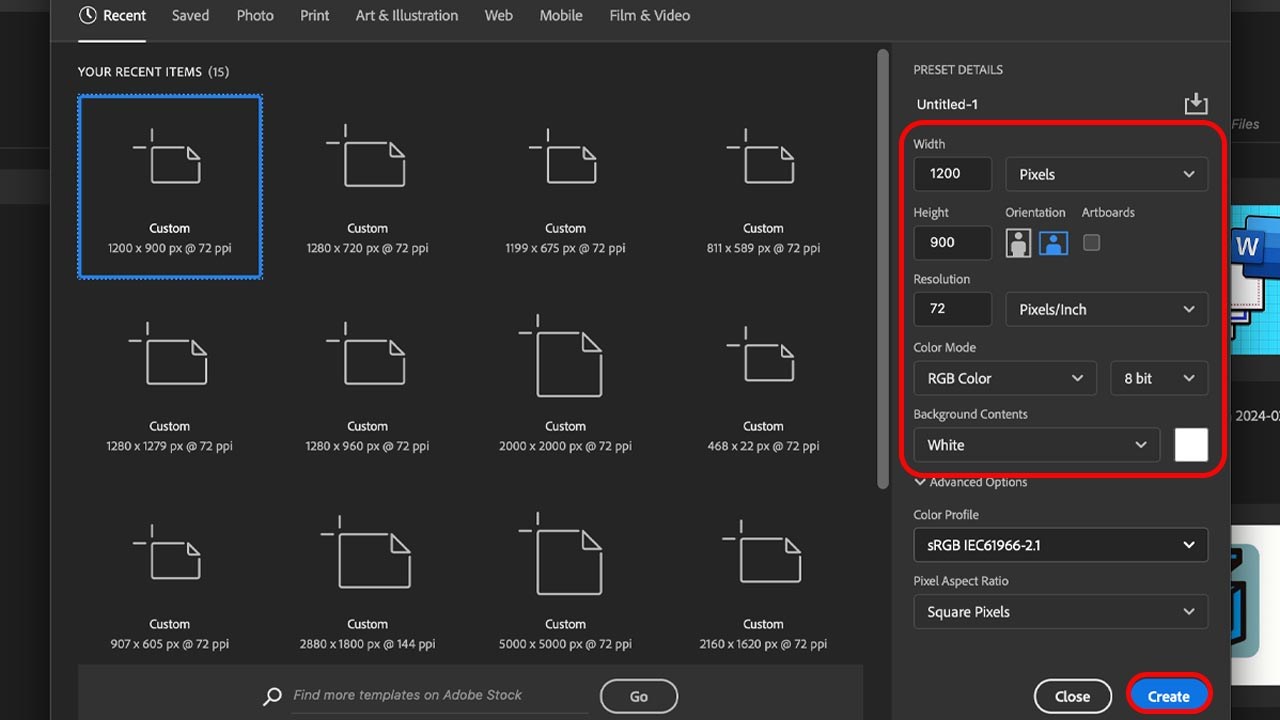Viewport: 1280px width, 720px height.
Task: Switch to the Print tab
Action: point(315,16)
